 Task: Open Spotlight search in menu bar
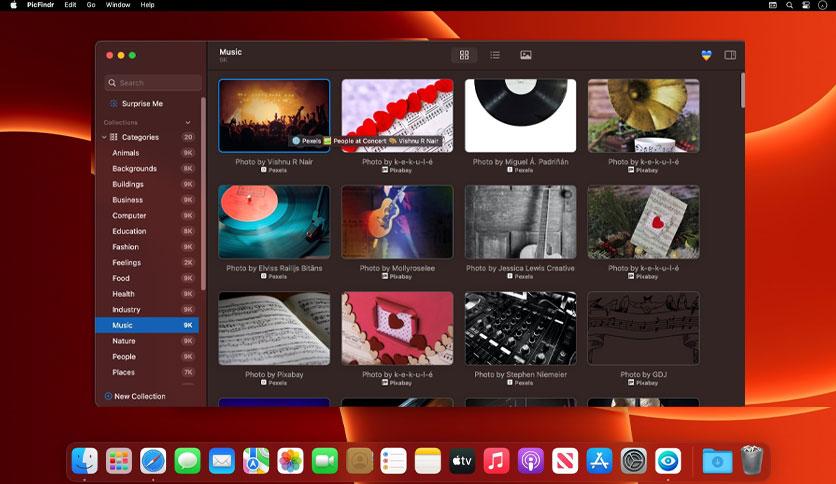pyautogui.click(x=789, y=5)
